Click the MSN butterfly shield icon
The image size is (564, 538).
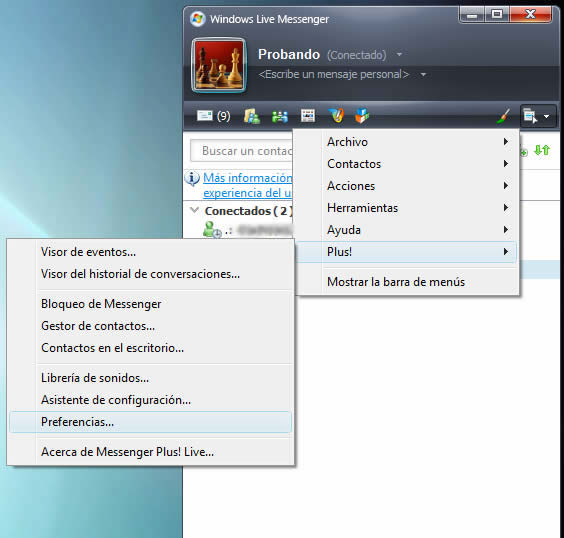pos(336,116)
